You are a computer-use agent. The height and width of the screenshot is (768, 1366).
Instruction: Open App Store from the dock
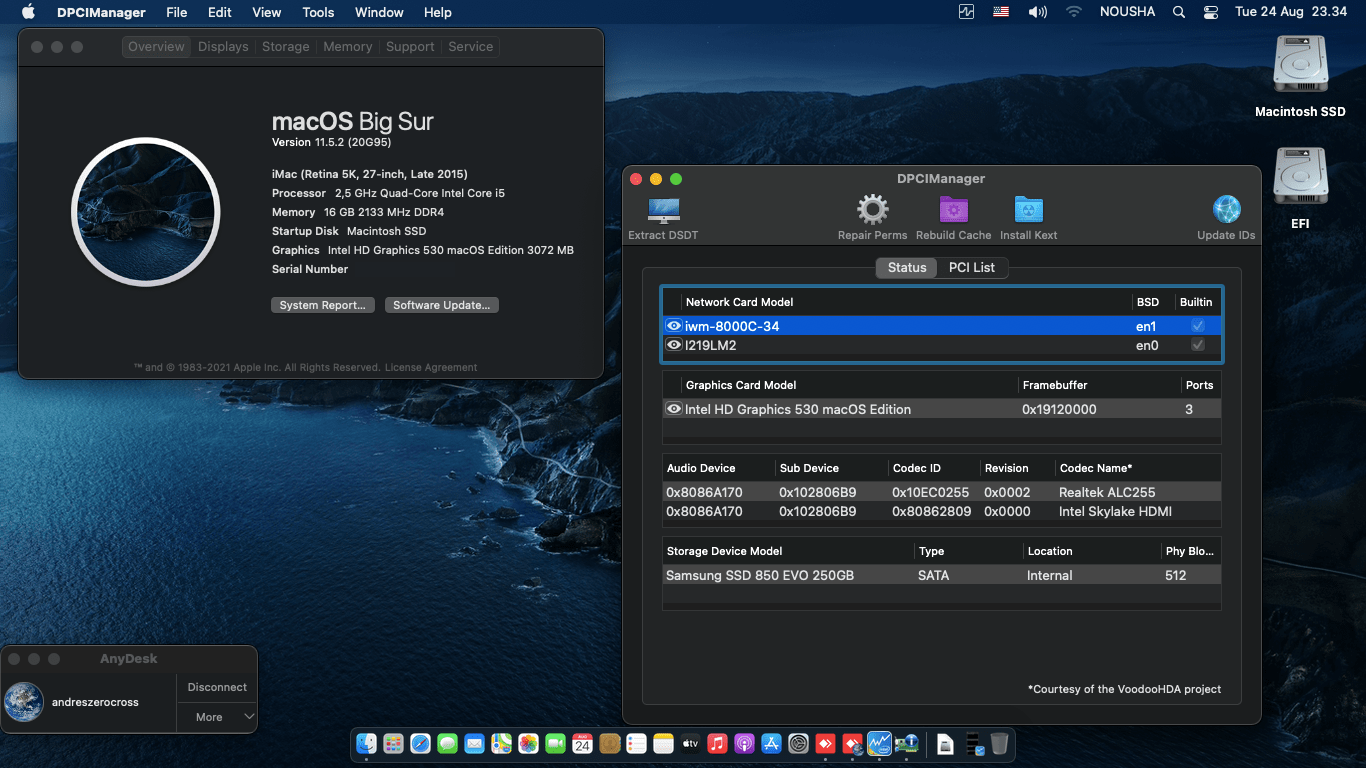771,744
